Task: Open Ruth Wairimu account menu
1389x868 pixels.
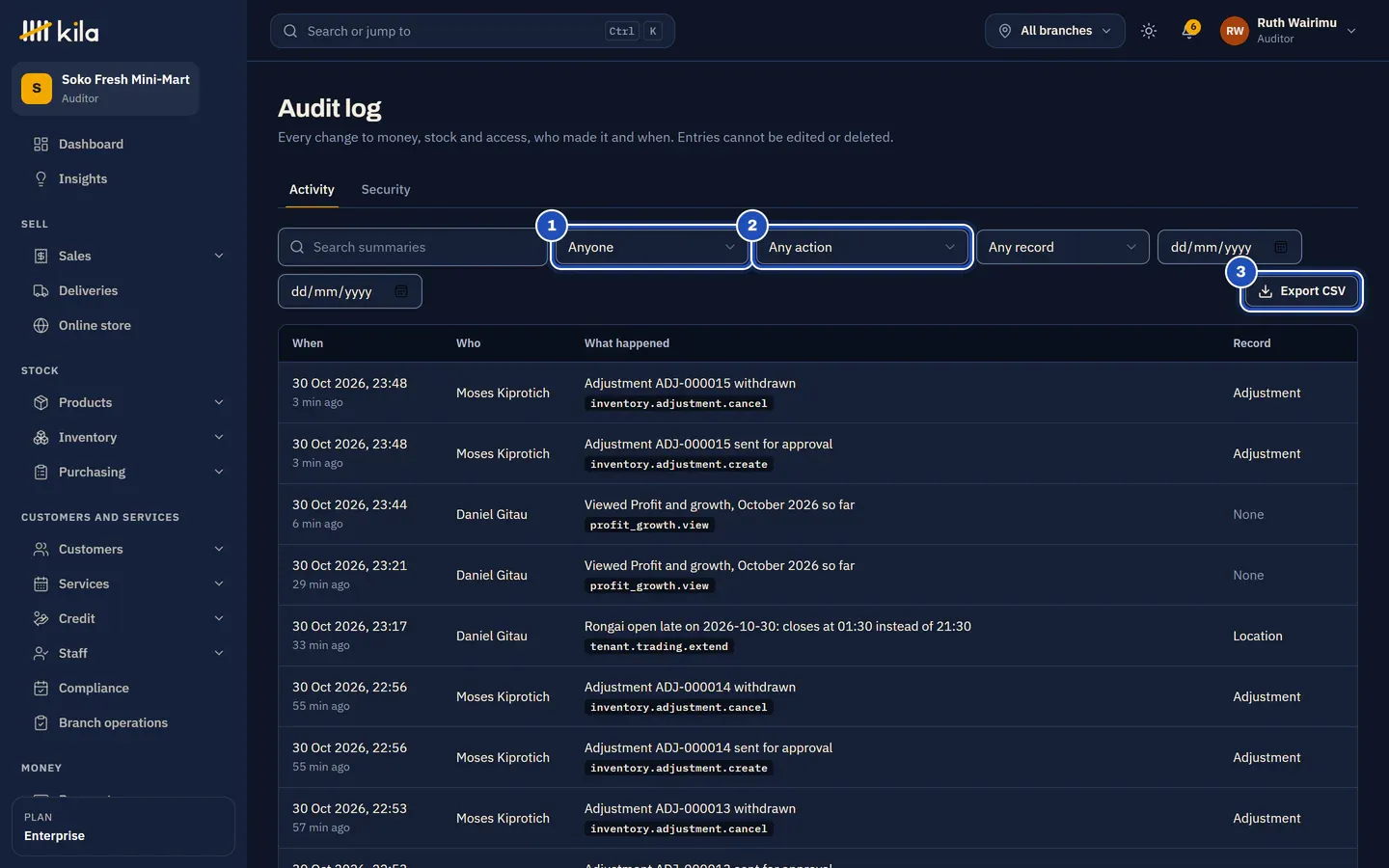Action: pos(1289,31)
